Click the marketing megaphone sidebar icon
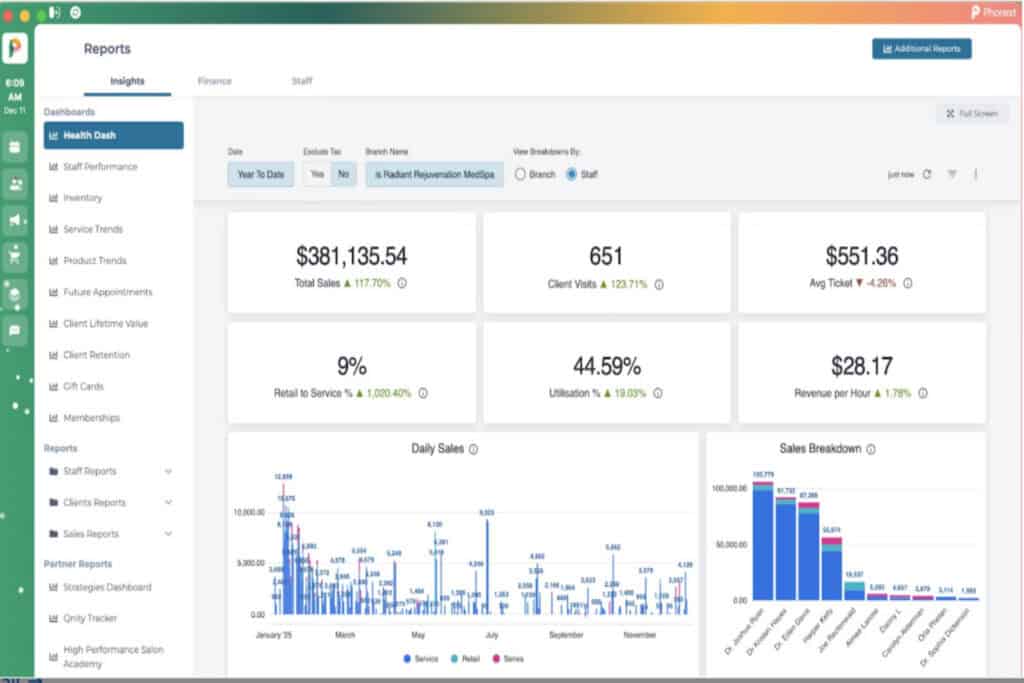Screen dimensions: 1024x683 click(x=16, y=220)
